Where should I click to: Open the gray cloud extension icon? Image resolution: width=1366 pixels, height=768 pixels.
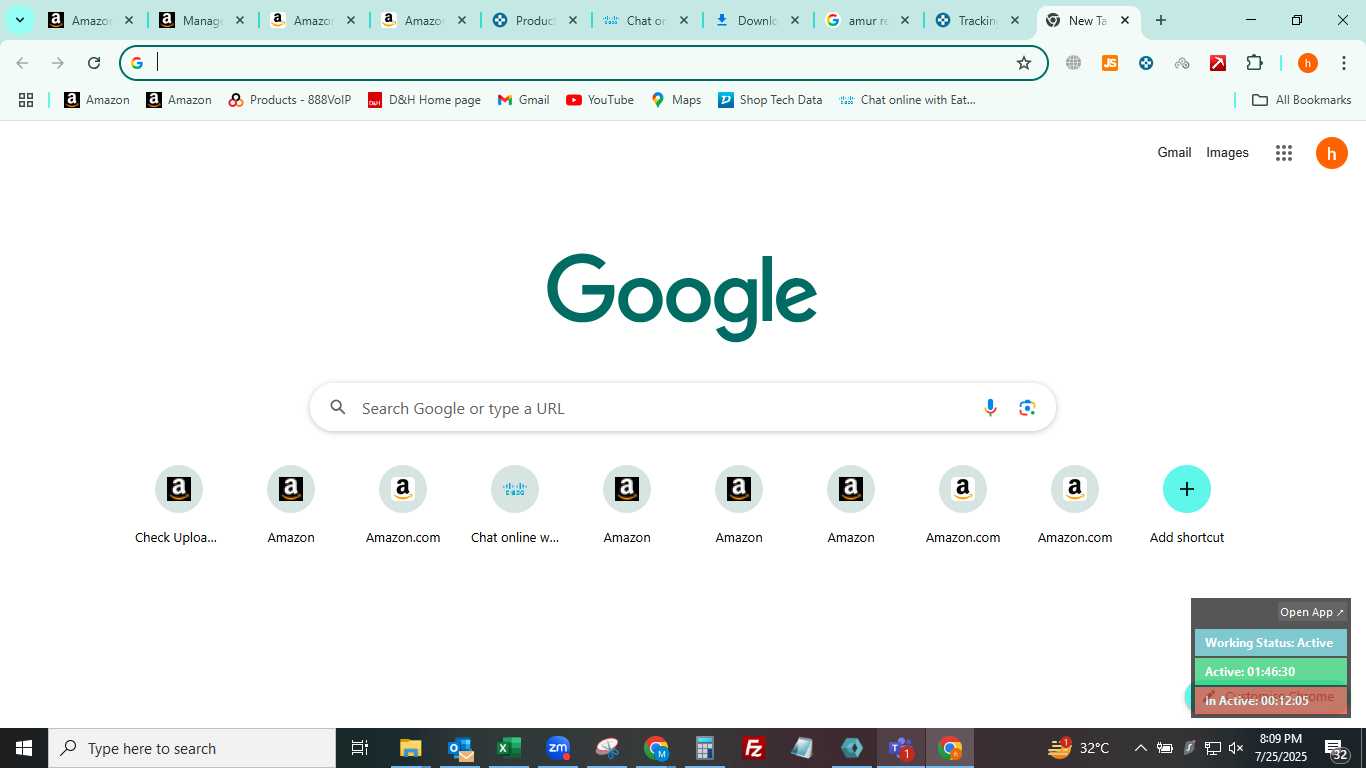point(1182,63)
